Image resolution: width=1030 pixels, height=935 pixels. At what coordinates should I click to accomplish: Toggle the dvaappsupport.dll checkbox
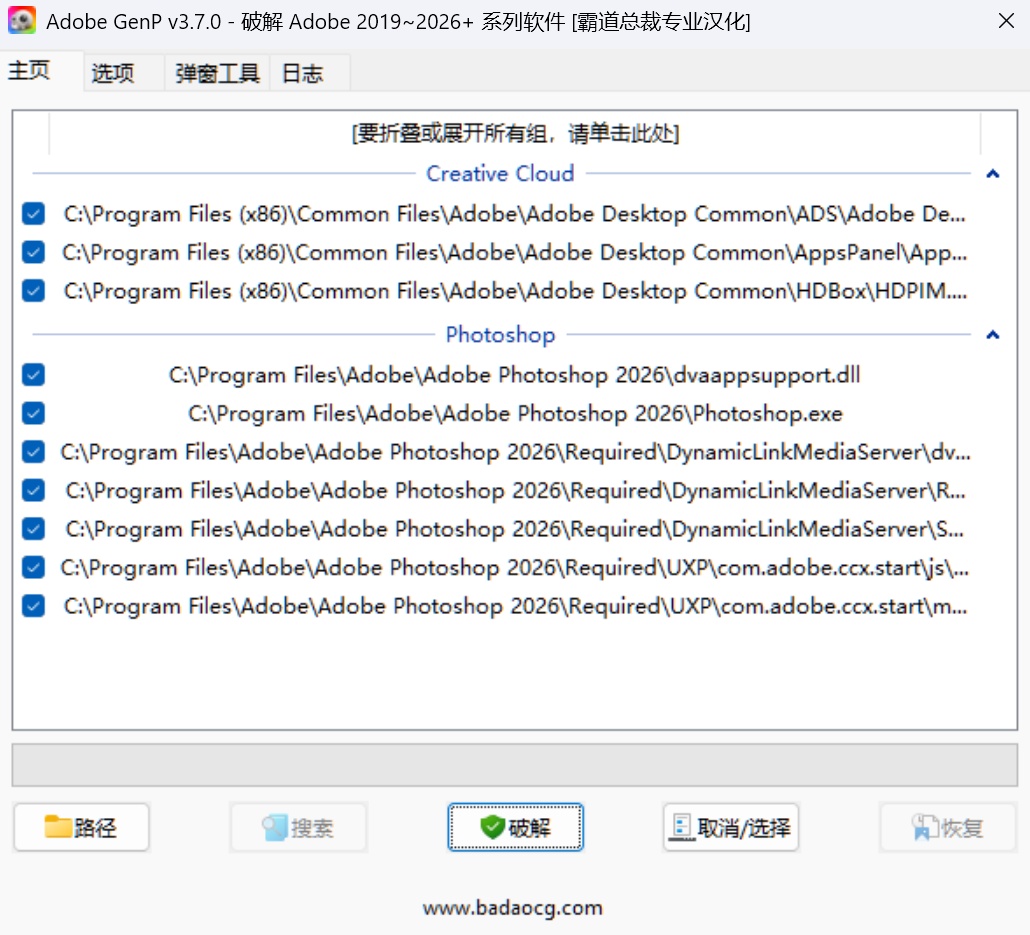34,375
